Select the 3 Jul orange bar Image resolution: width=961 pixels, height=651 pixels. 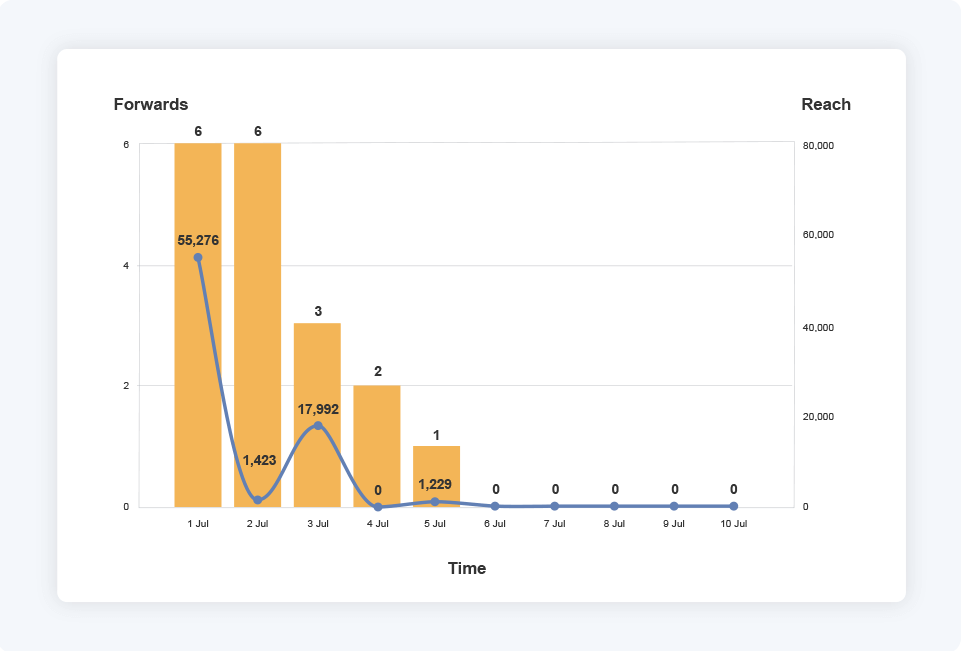tap(318, 460)
